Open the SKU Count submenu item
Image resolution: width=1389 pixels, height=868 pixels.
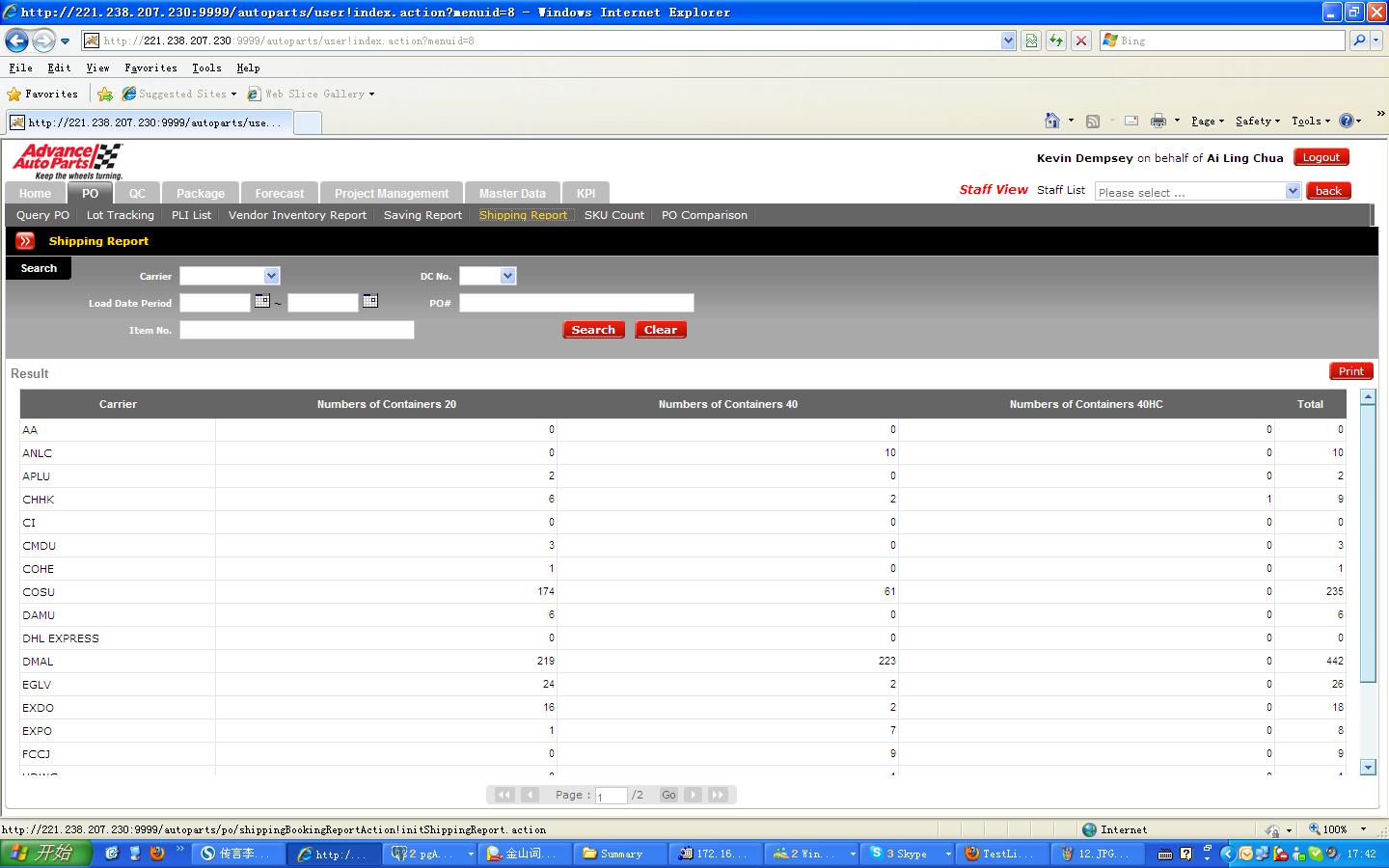pos(613,215)
